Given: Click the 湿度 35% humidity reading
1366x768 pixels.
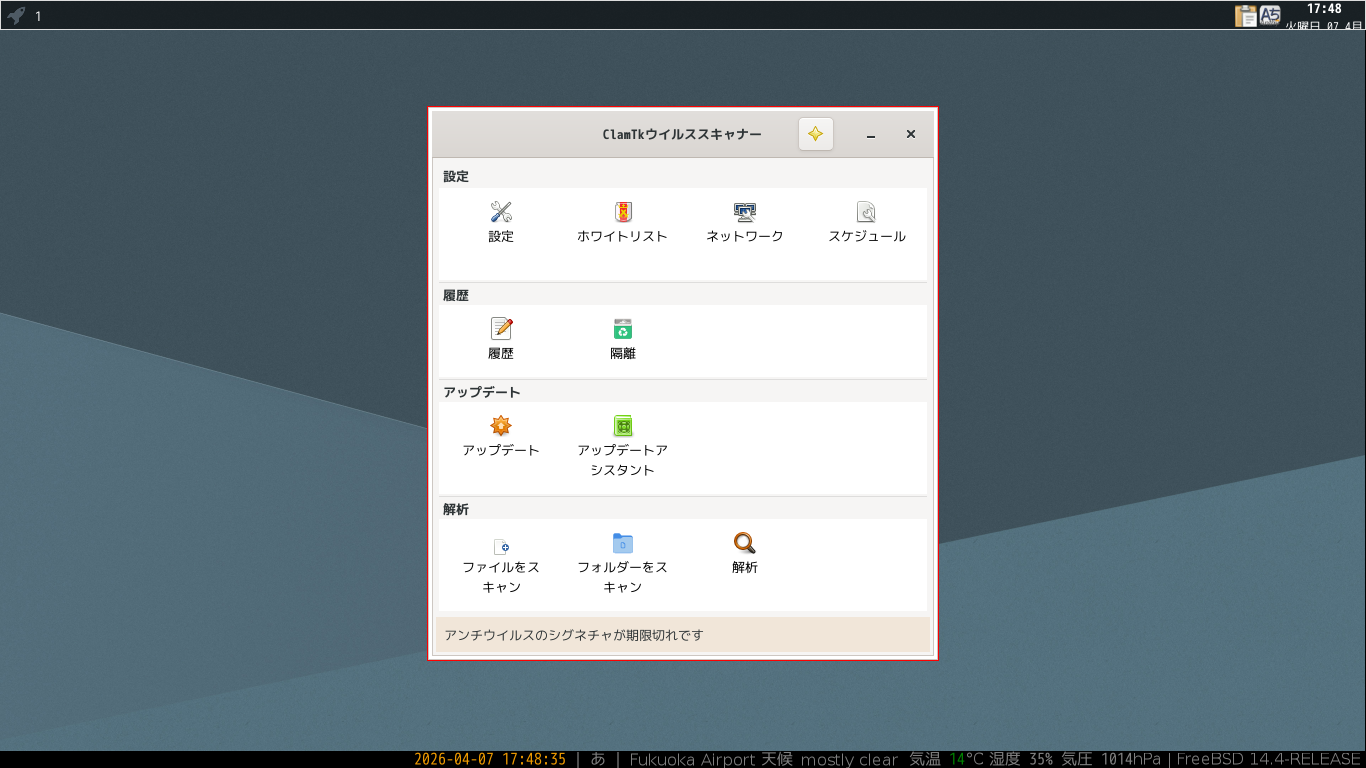Looking at the screenshot, I should click(1022, 759).
